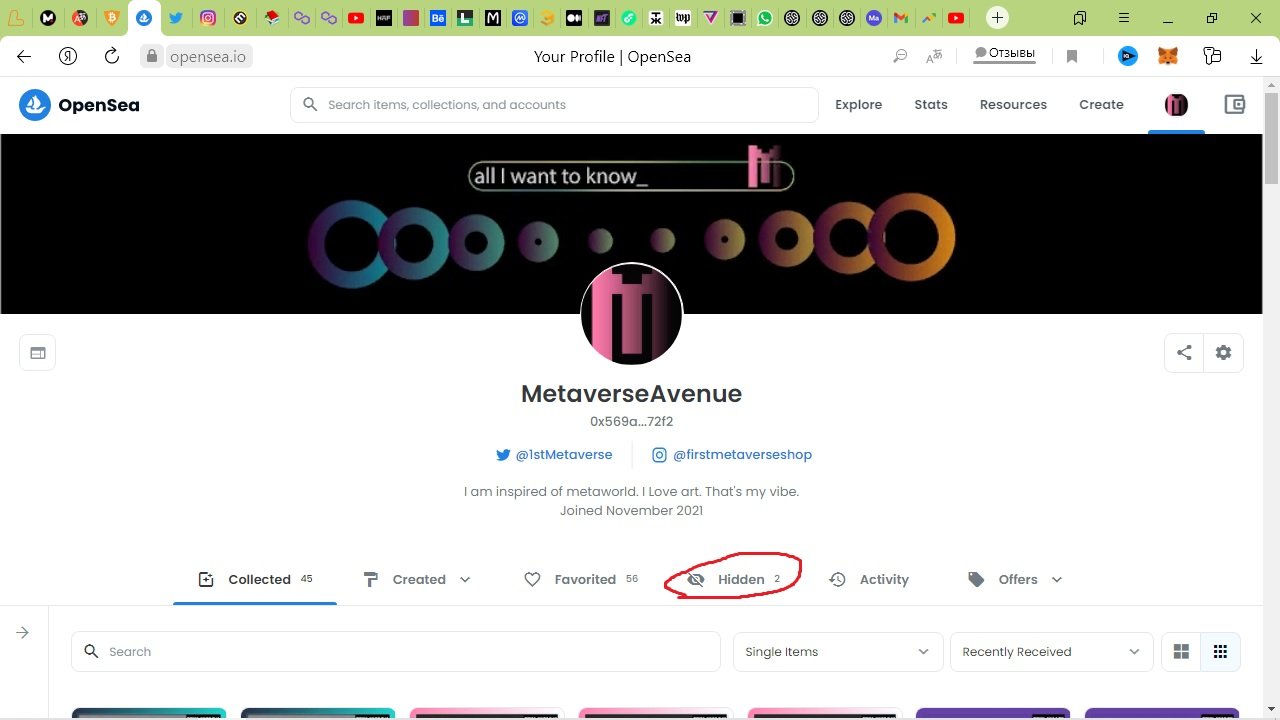Switch to the Favorited tab
The width and height of the screenshot is (1280, 720).
coord(581,579)
